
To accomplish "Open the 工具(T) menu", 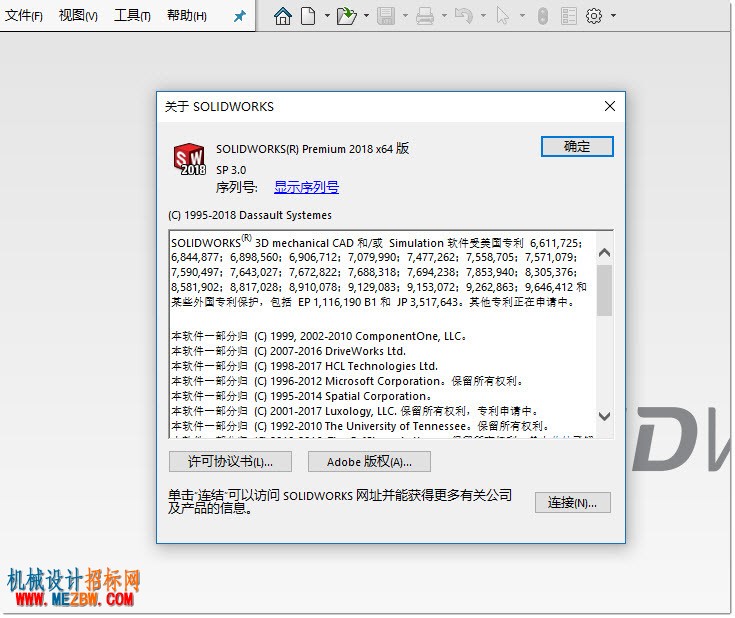I will (x=132, y=16).
